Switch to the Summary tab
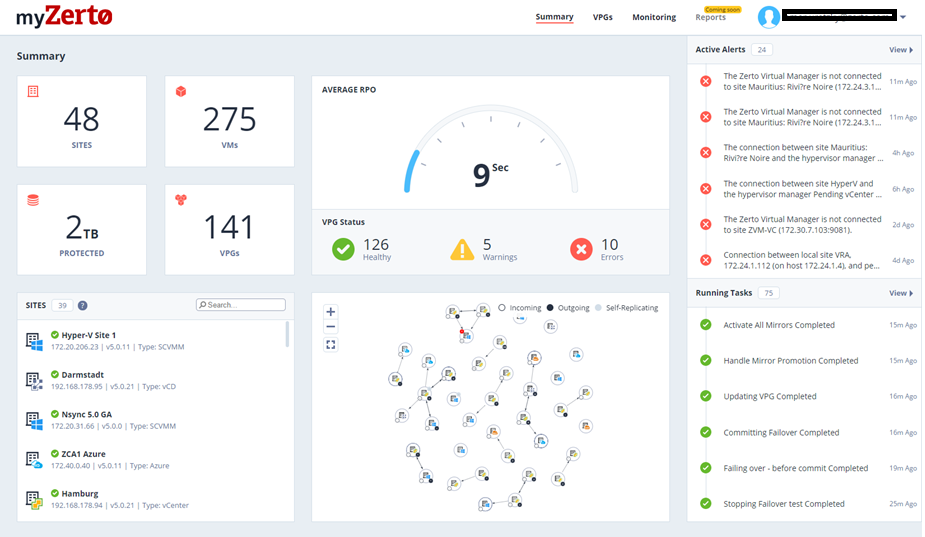The height and width of the screenshot is (537, 925). 554,17
